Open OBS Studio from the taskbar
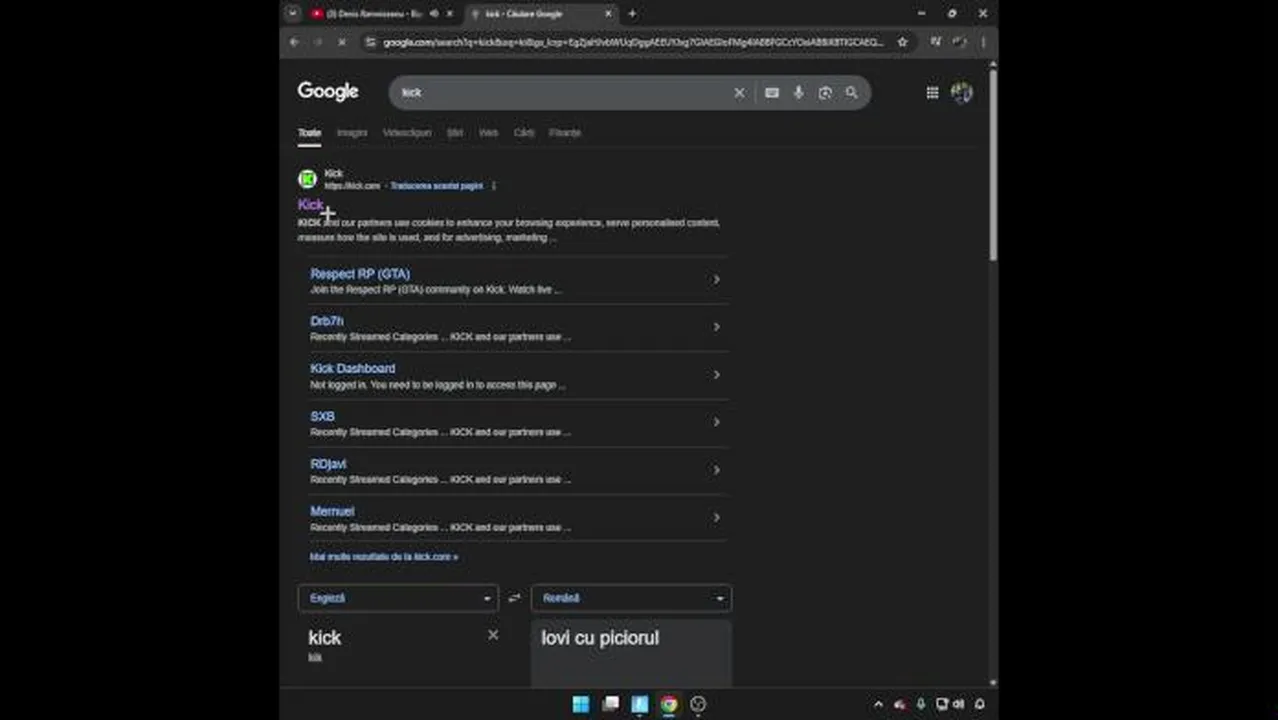The height and width of the screenshot is (720, 1278). pos(698,704)
